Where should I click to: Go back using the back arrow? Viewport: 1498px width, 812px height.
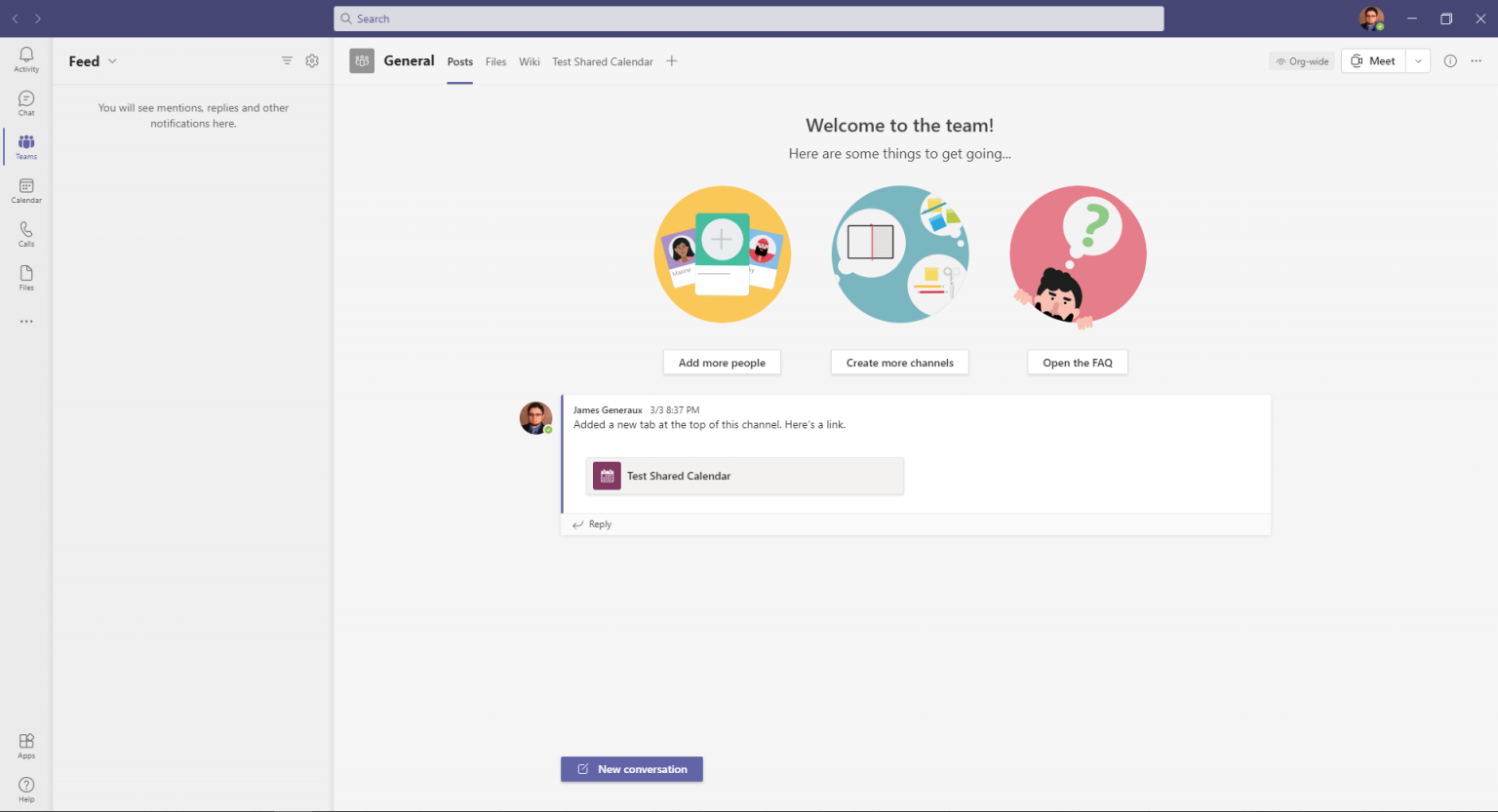(x=15, y=19)
